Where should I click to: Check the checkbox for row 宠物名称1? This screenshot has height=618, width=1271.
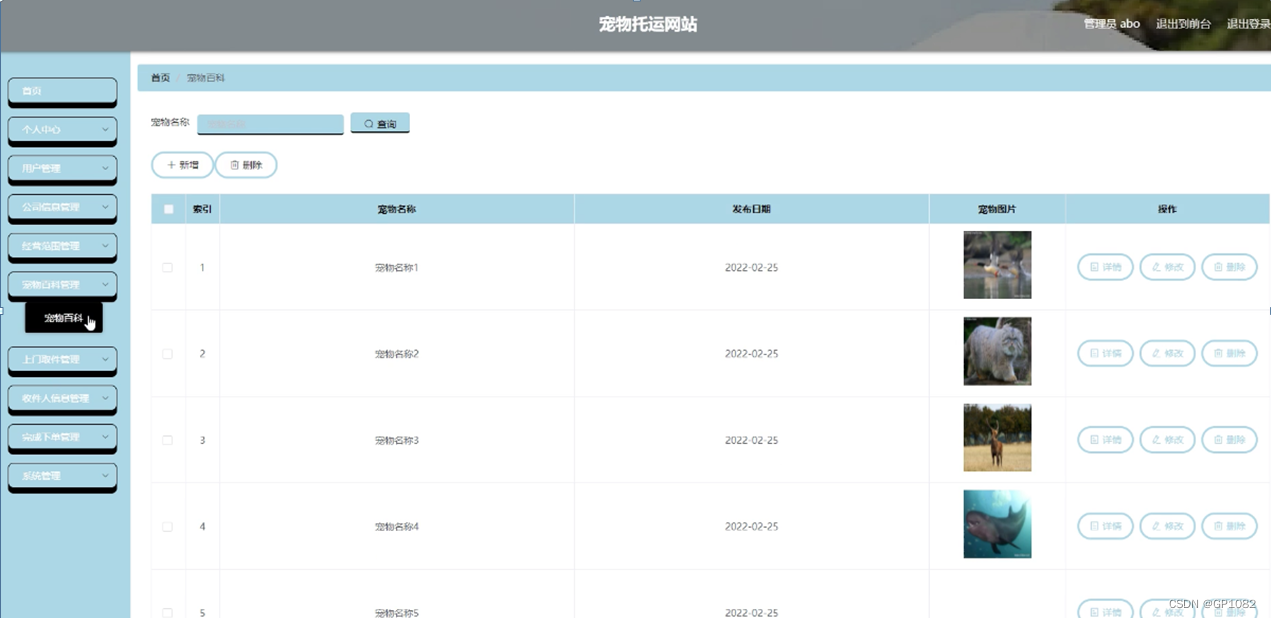(168, 267)
